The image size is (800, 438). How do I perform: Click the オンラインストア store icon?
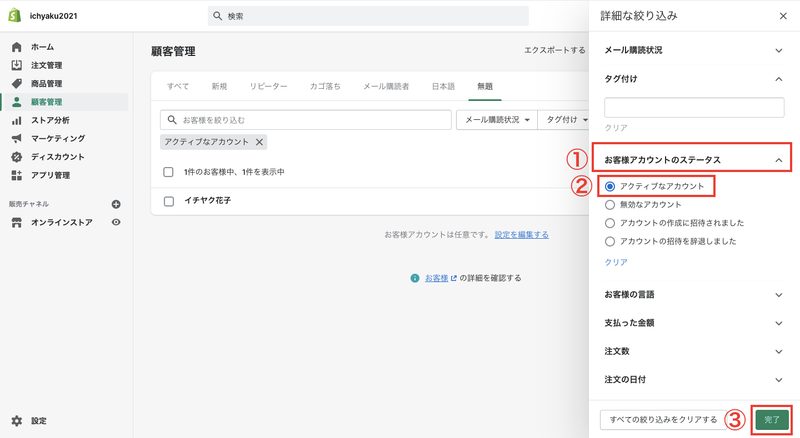(x=16, y=223)
